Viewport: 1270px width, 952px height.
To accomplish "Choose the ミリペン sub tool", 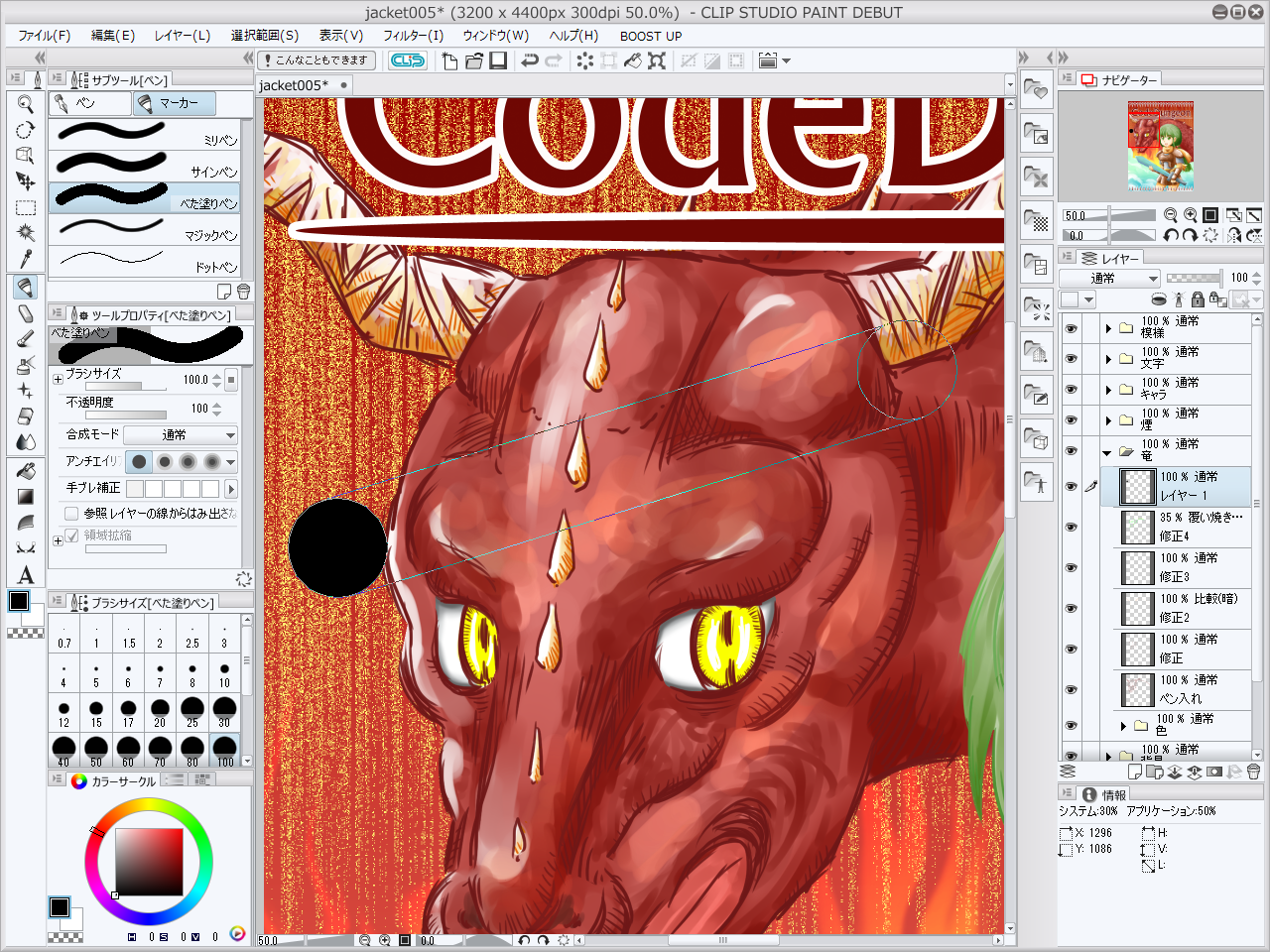I will [145, 135].
